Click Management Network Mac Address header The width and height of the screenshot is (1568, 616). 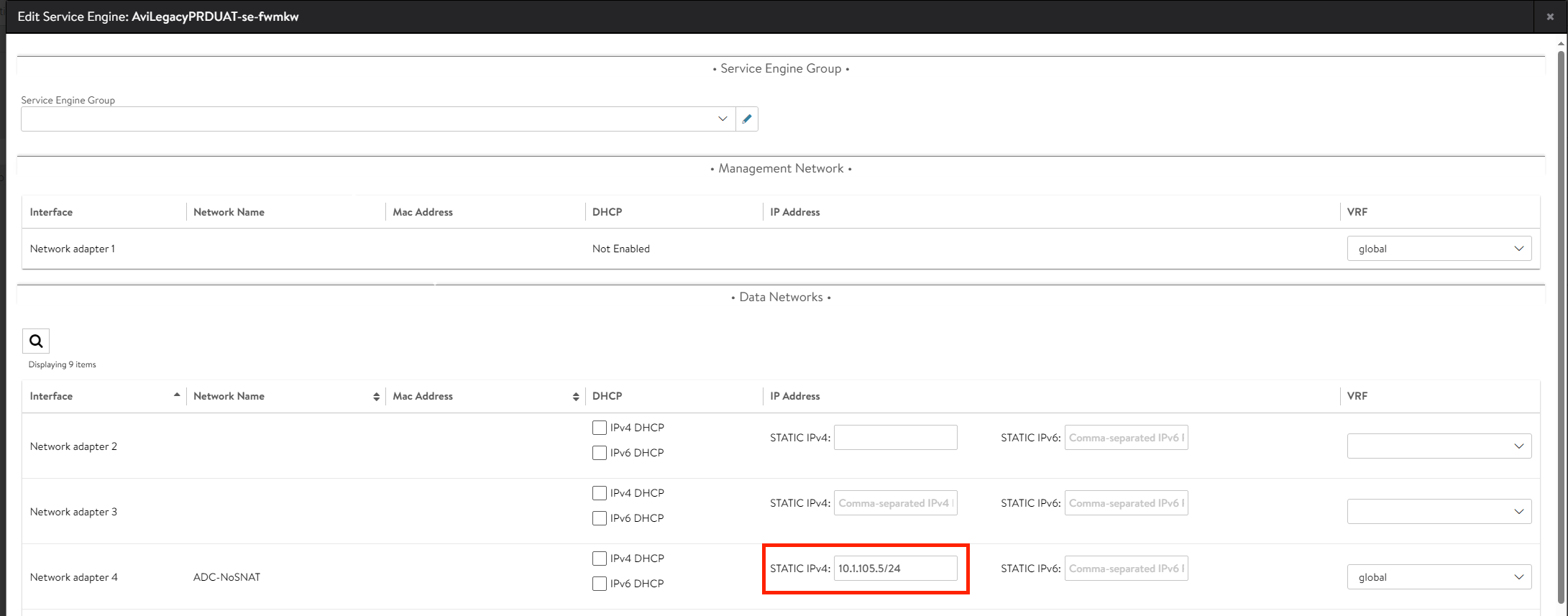click(x=423, y=212)
